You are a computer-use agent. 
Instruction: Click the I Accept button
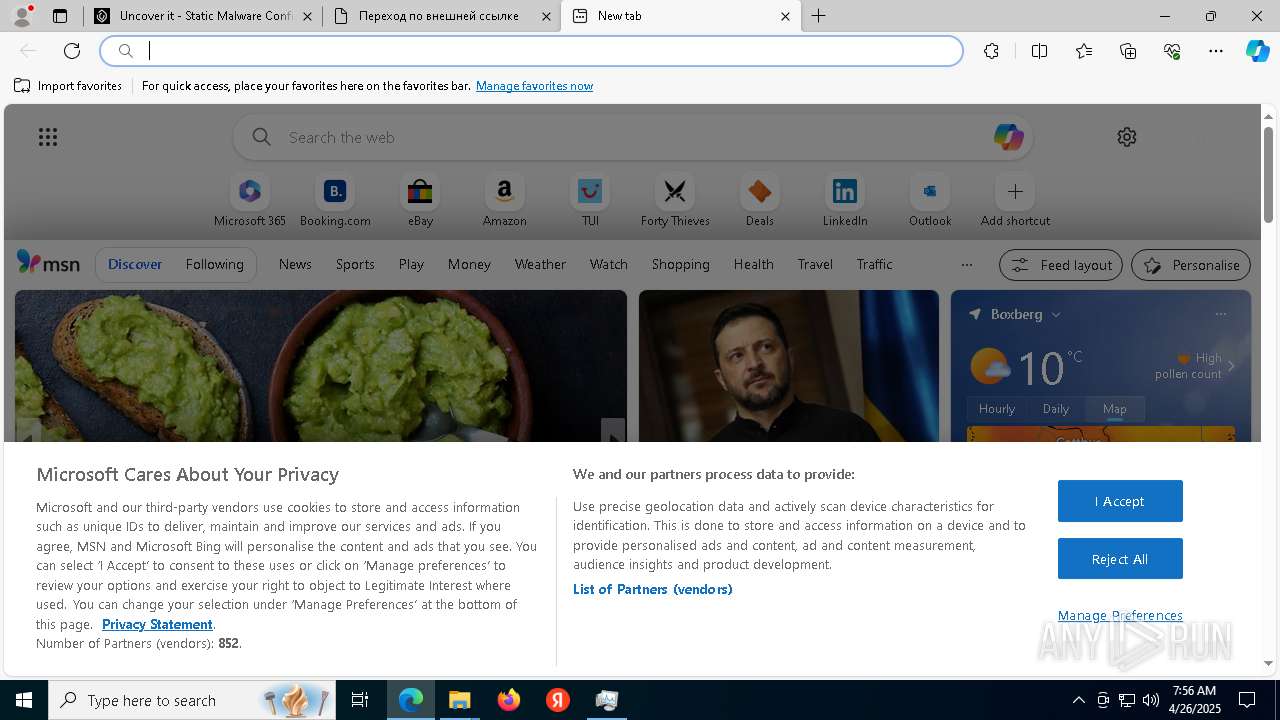point(1120,501)
